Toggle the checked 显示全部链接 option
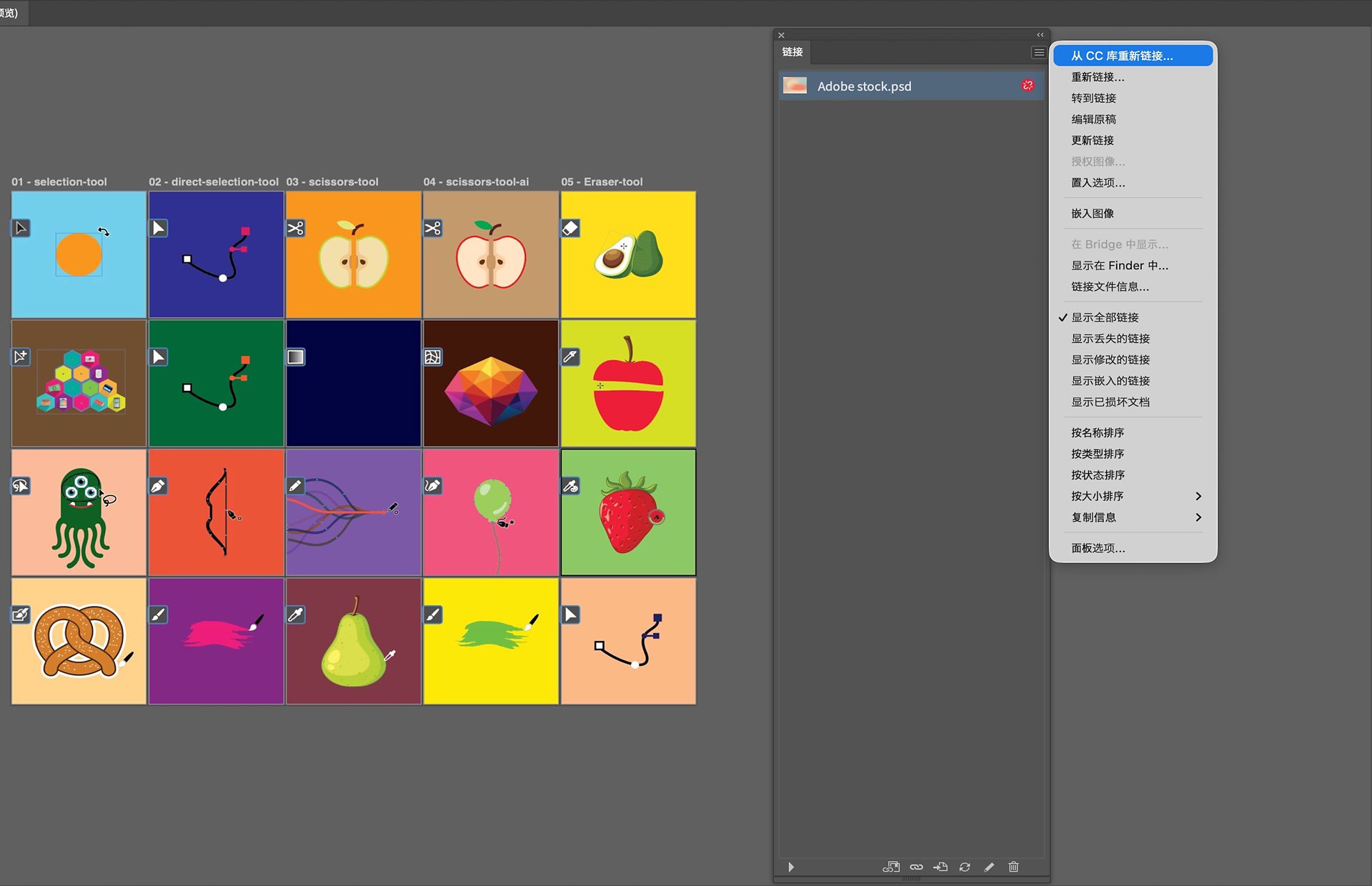Screen dimensions: 1372x886 [1133, 317]
